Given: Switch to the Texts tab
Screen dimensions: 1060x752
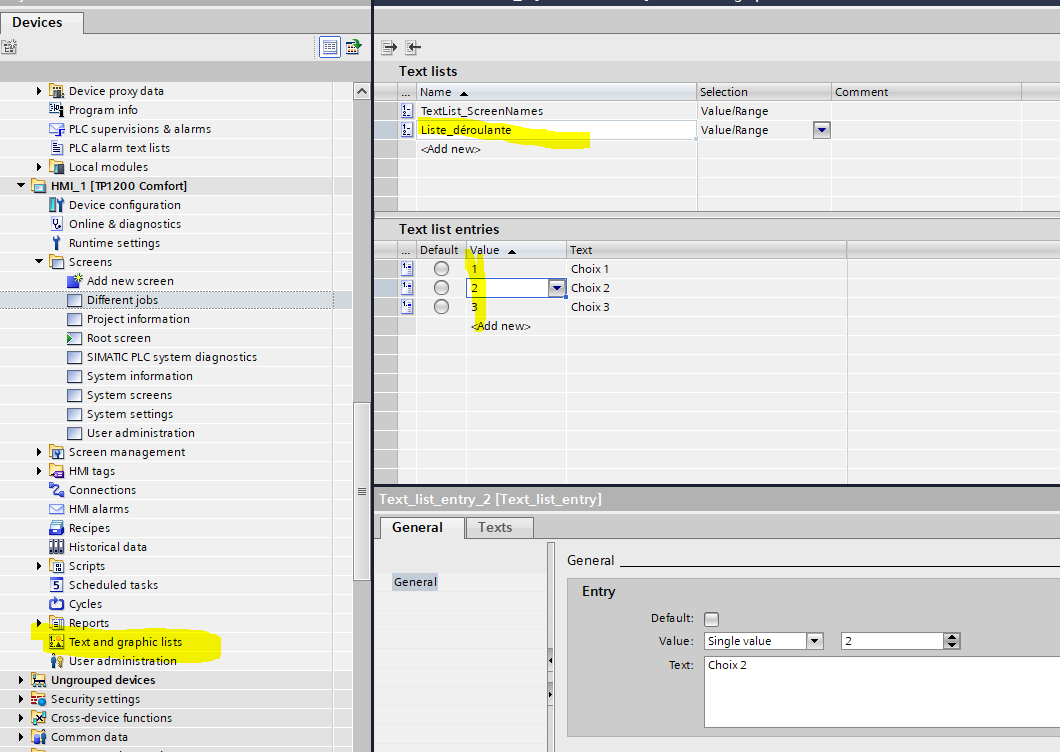Looking at the screenshot, I should point(495,527).
